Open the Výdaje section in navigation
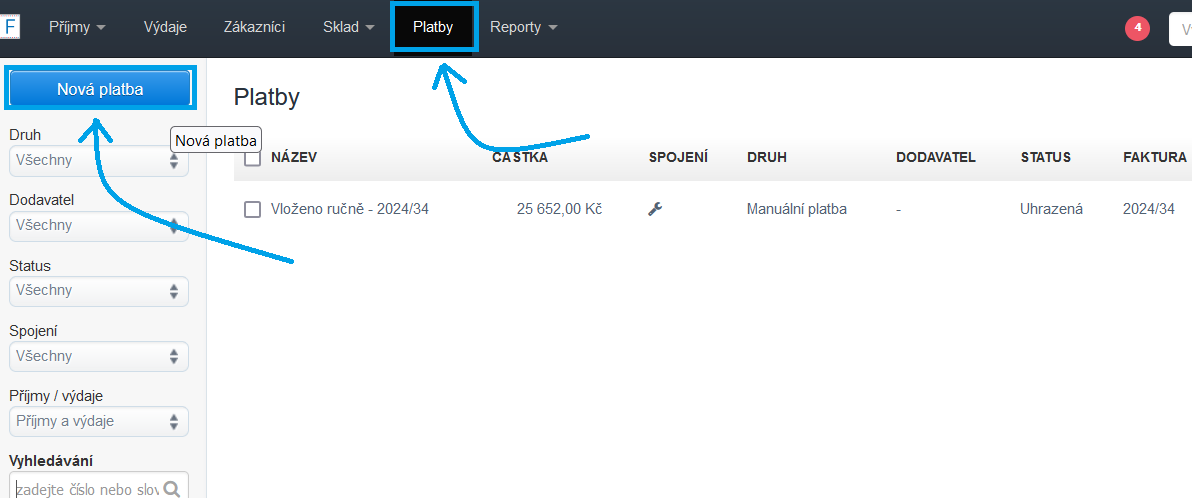The image size is (1192, 498). [x=165, y=27]
